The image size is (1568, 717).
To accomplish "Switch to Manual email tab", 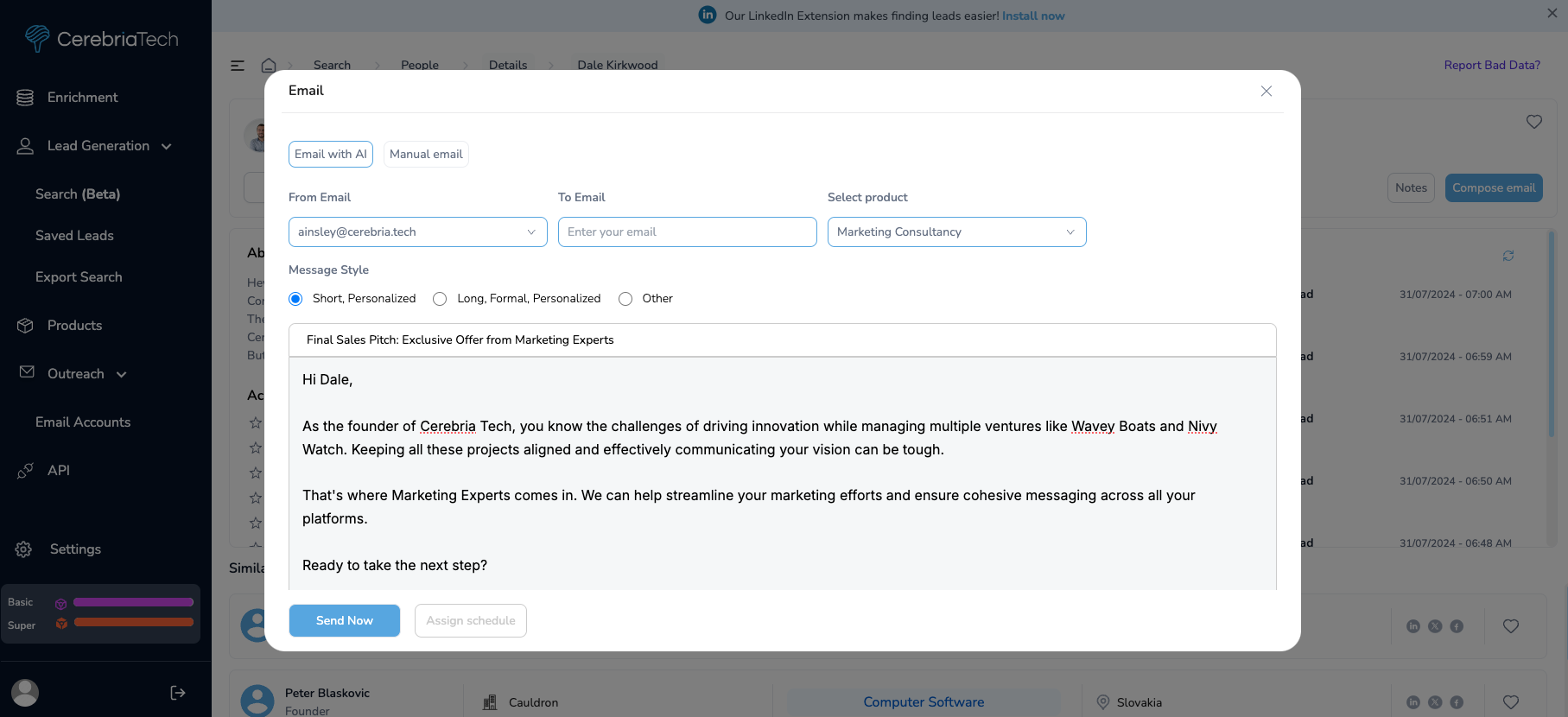I will click(x=426, y=154).
